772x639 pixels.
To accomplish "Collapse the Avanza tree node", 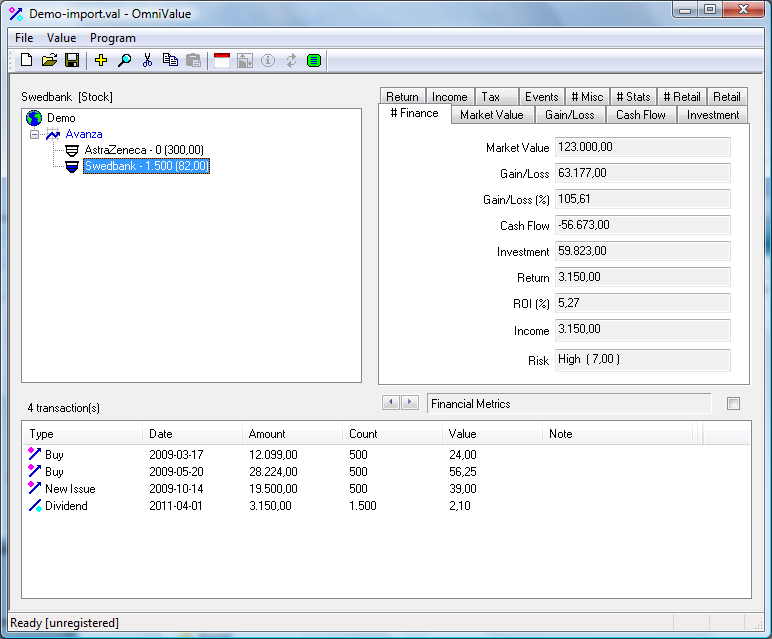I will tap(34, 134).
